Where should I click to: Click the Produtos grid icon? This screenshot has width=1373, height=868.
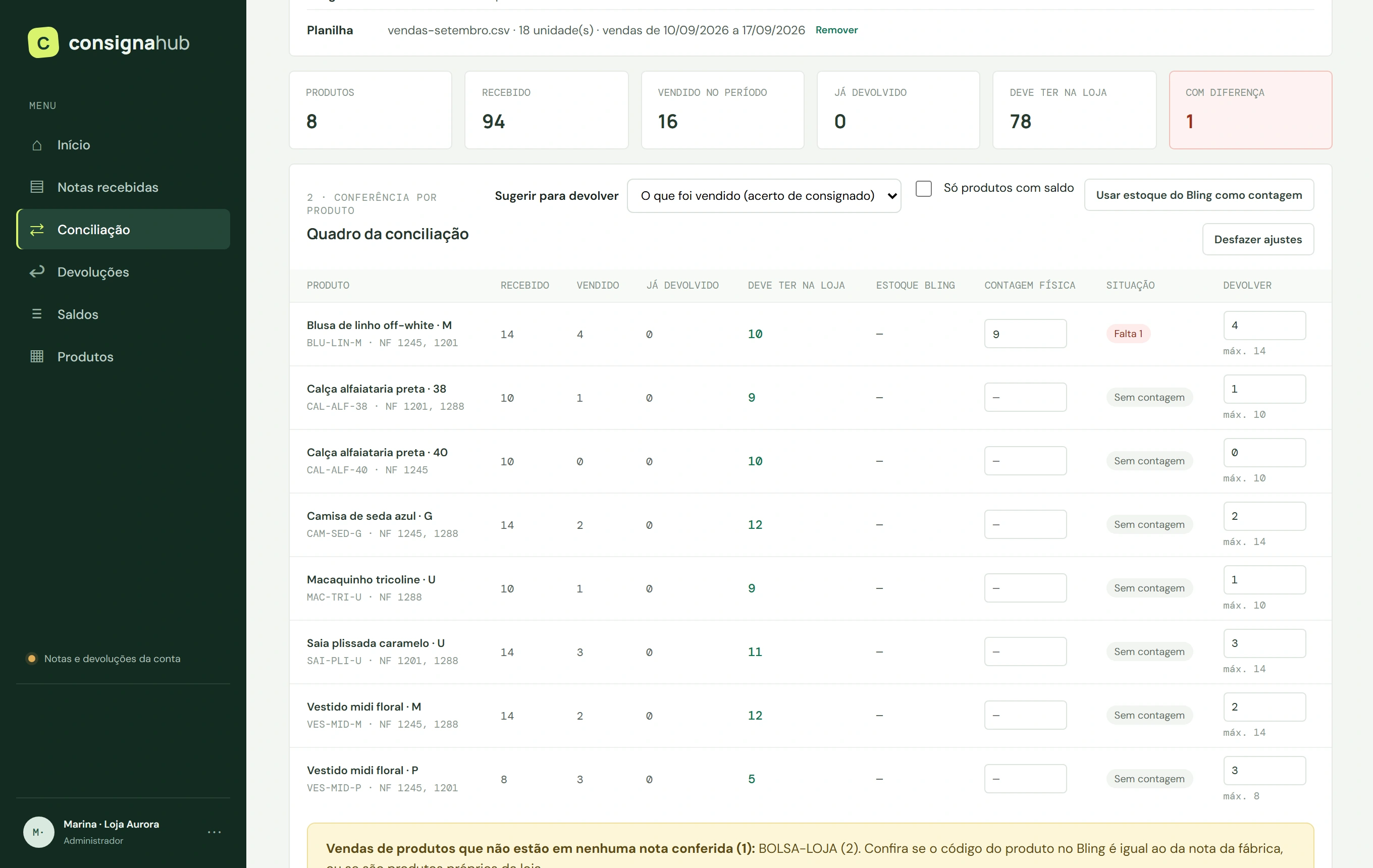[x=37, y=356]
